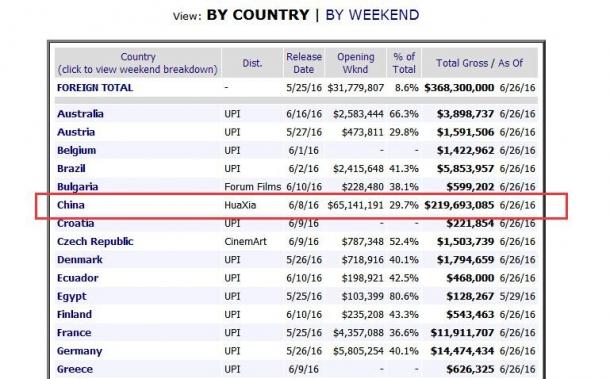Click the Greece country link

[x=75, y=369]
